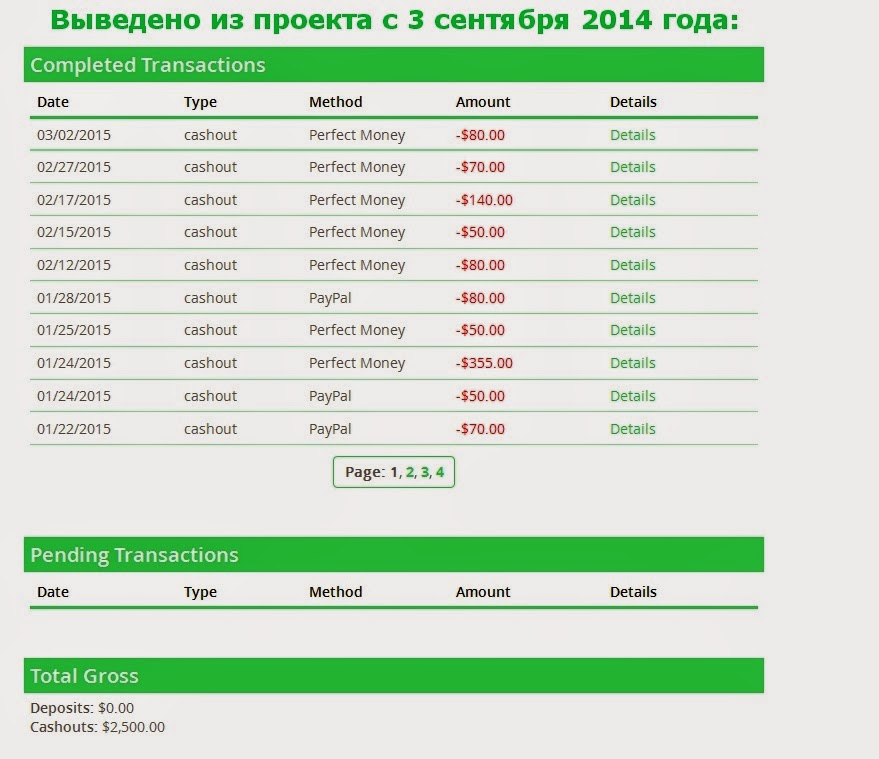Click the Date column header
879x759 pixels.
tap(52, 102)
